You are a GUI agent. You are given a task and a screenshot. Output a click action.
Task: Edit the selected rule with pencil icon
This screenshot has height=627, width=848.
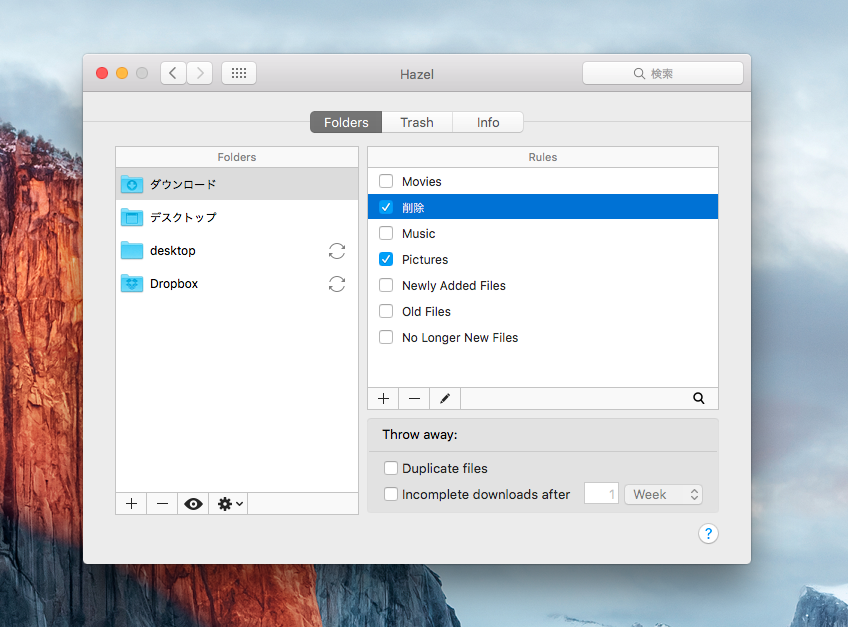pyautogui.click(x=445, y=398)
